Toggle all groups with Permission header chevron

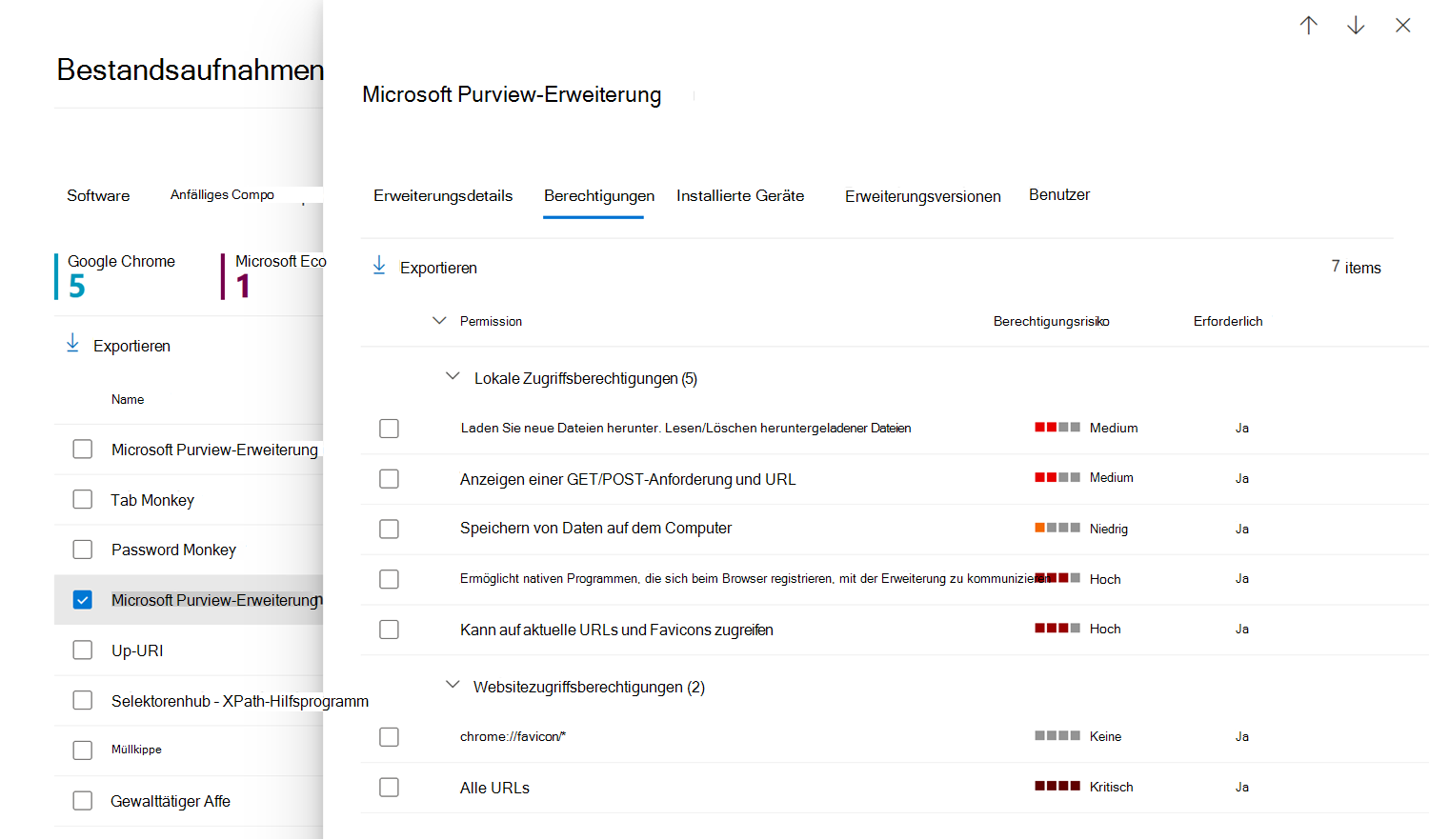pyautogui.click(x=439, y=321)
